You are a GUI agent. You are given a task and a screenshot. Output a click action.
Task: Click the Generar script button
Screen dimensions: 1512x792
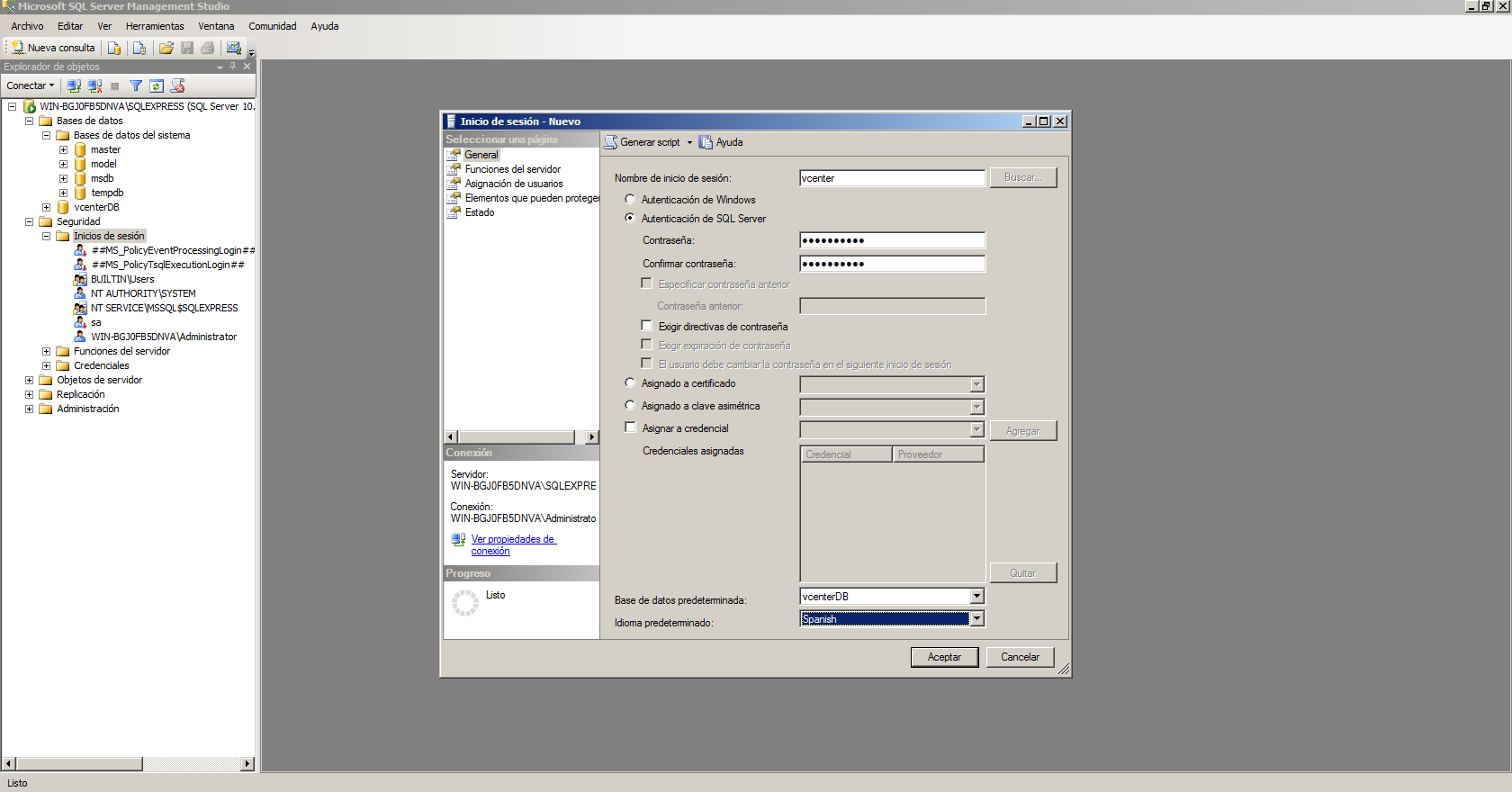pos(643,142)
